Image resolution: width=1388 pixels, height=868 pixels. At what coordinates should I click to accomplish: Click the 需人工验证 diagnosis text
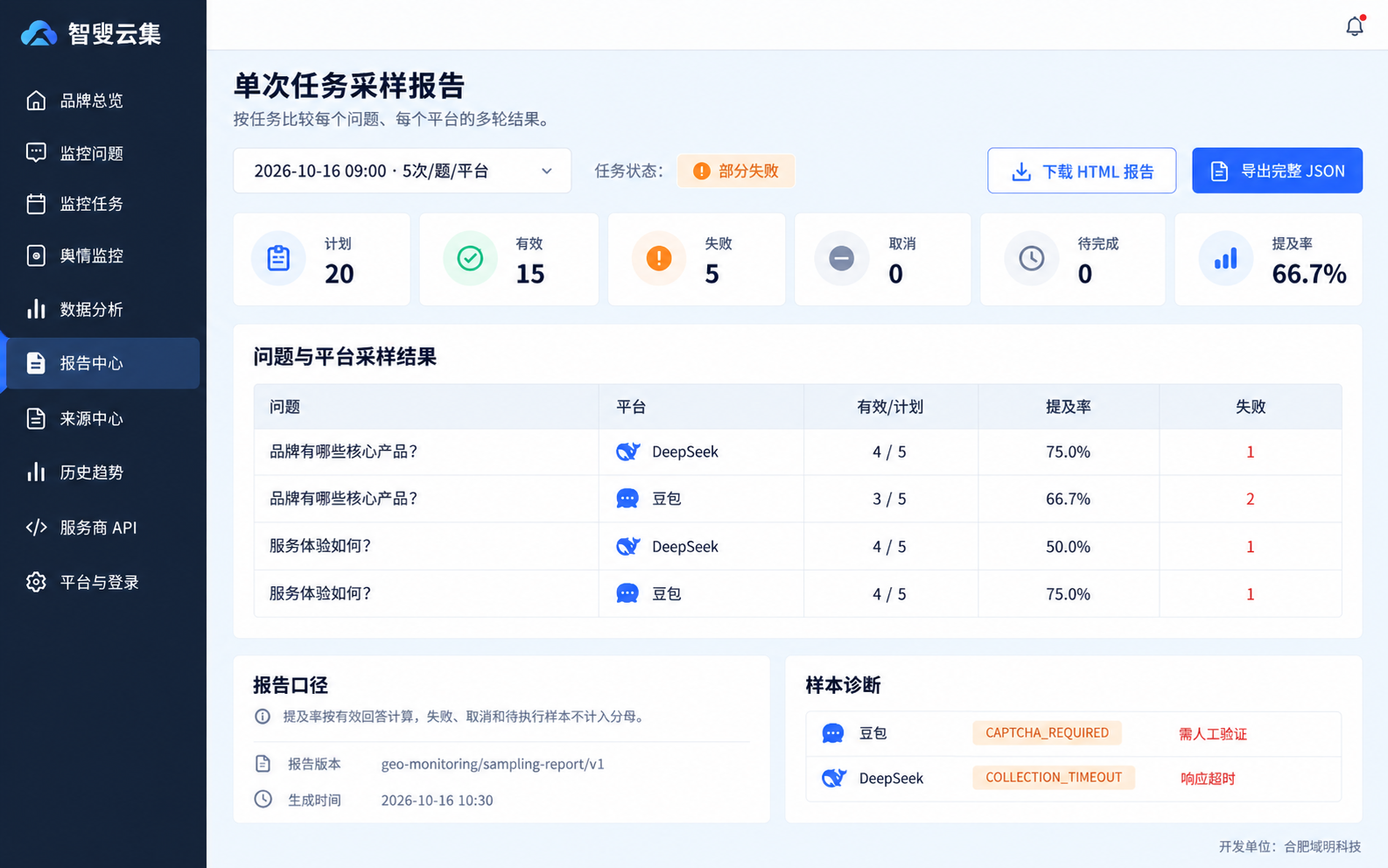[1213, 734]
